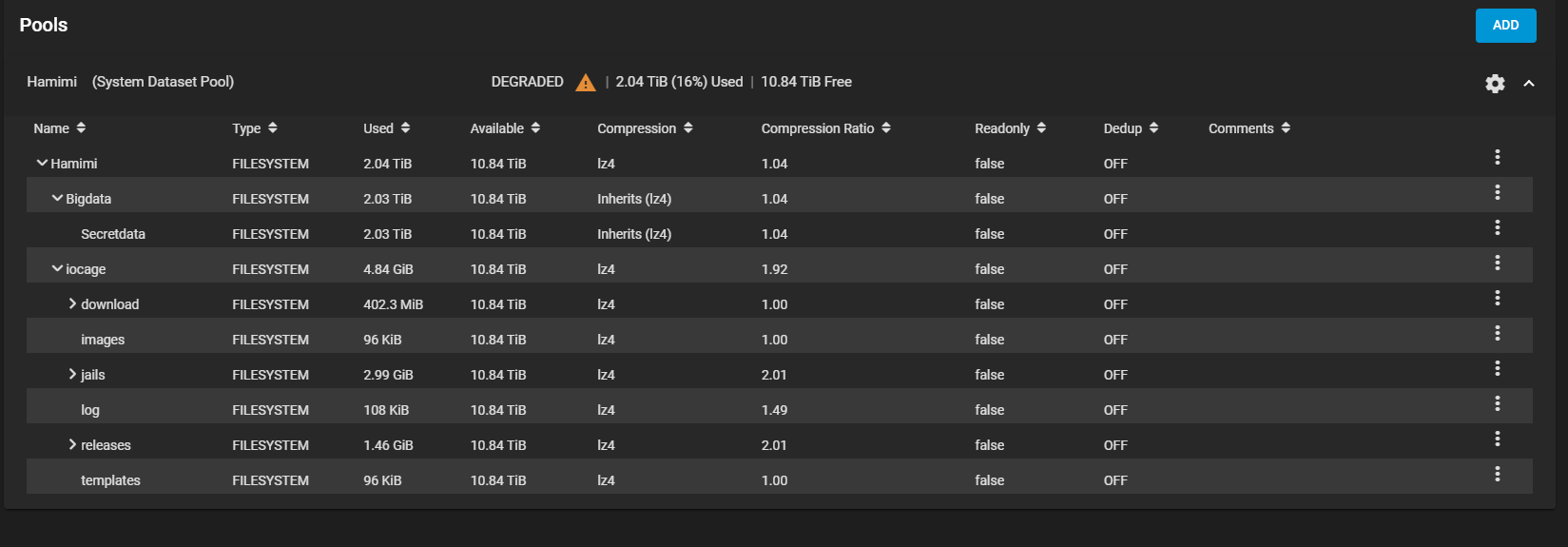Open actions menu for releases row
This screenshot has width=1568, height=547.
coord(1497,439)
